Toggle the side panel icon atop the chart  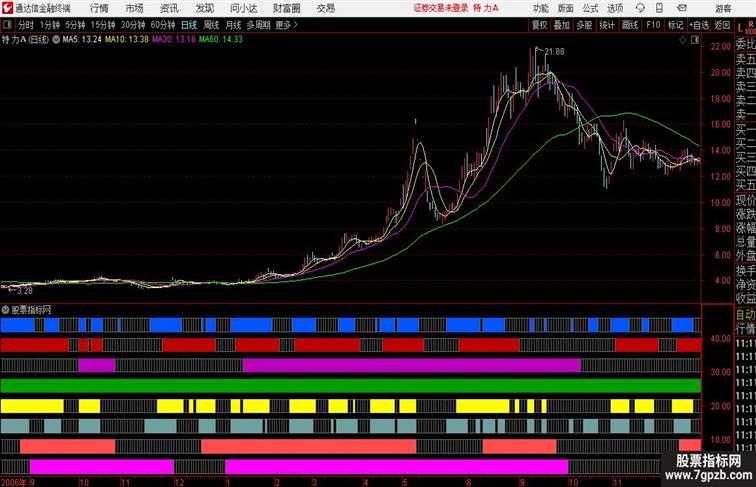(695, 40)
